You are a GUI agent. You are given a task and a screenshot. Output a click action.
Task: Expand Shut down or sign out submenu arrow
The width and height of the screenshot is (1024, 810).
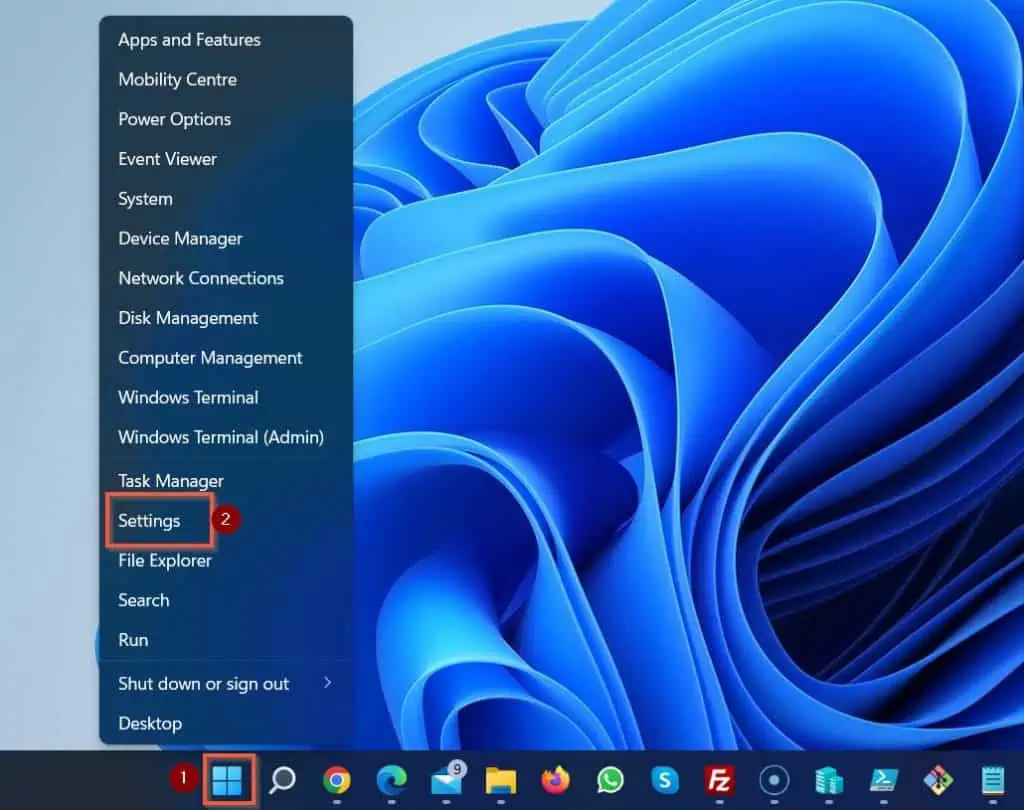point(327,683)
